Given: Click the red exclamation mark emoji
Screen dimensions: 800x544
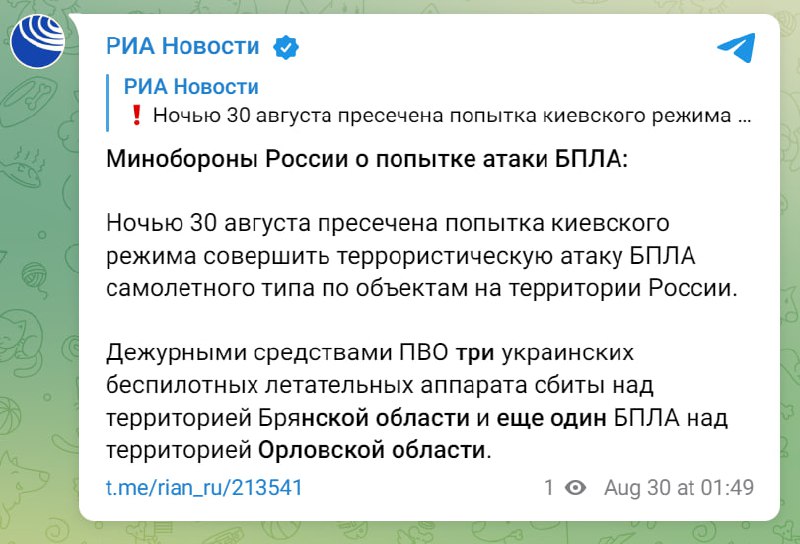Looking at the screenshot, I should 137,115.
